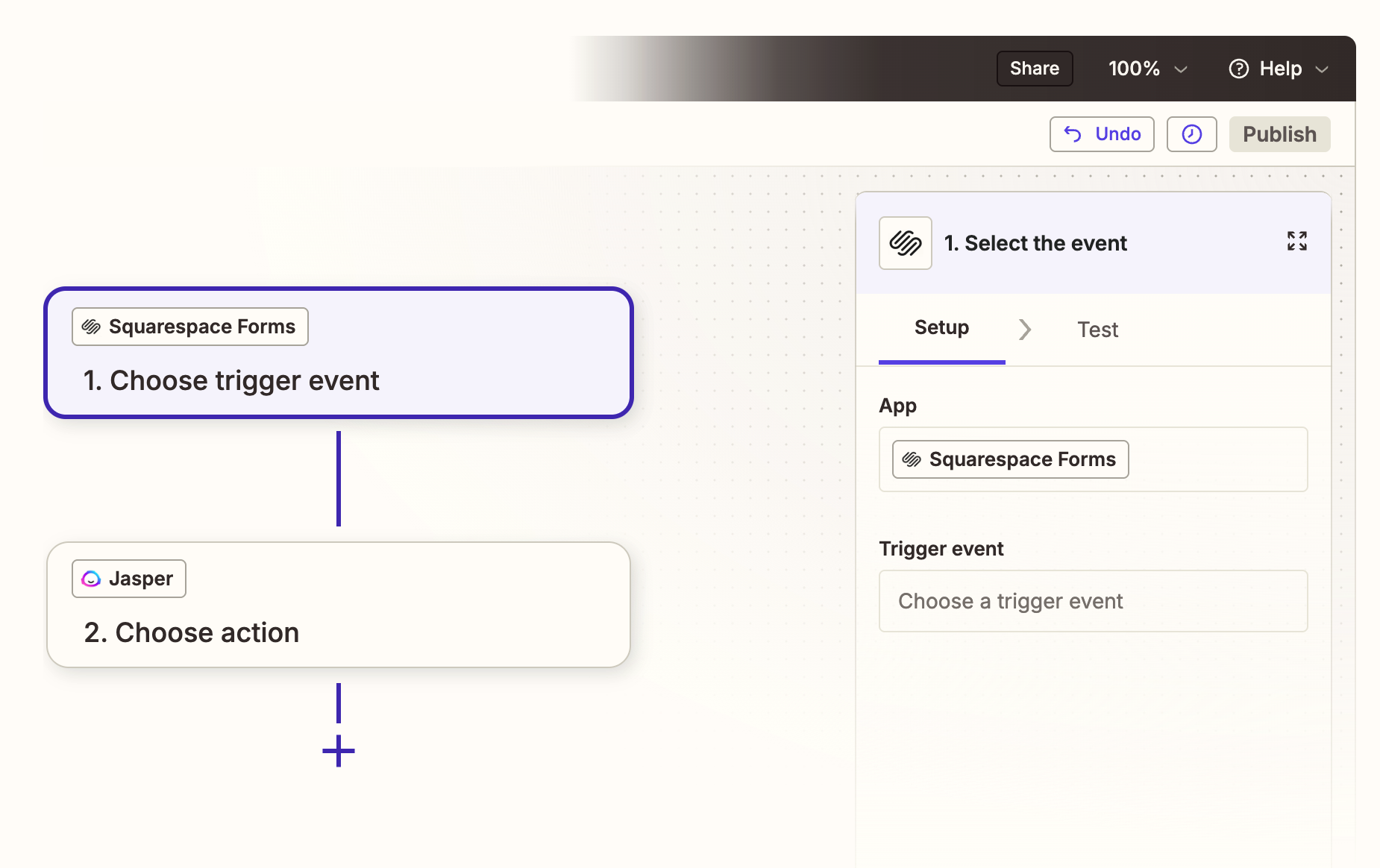The image size is (1380, 868).
Task: Click the Squarespace logo in panel header
Action: pos(906,243)
